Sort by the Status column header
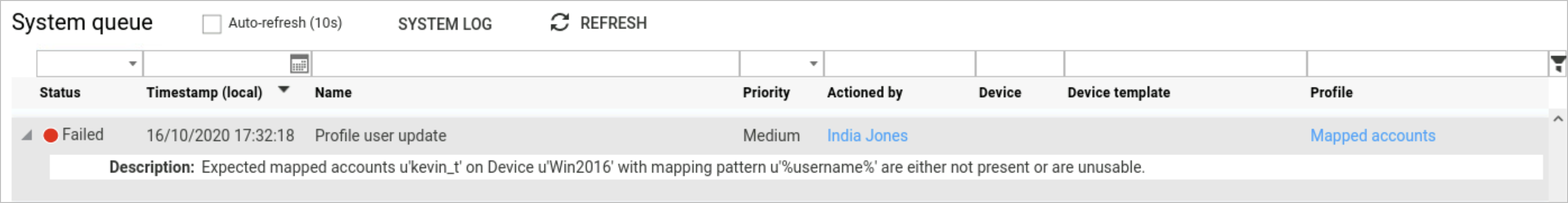This screenshot has width=1568, height=203. click(x=59, y=92)
